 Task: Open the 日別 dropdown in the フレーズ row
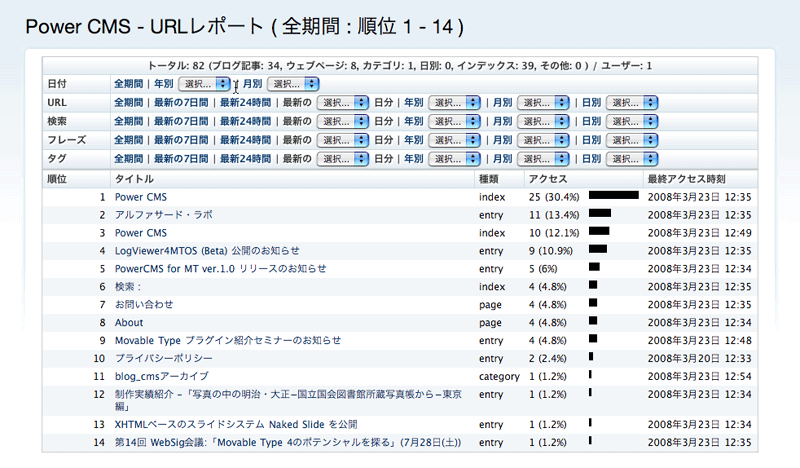(x=632, y=140)
